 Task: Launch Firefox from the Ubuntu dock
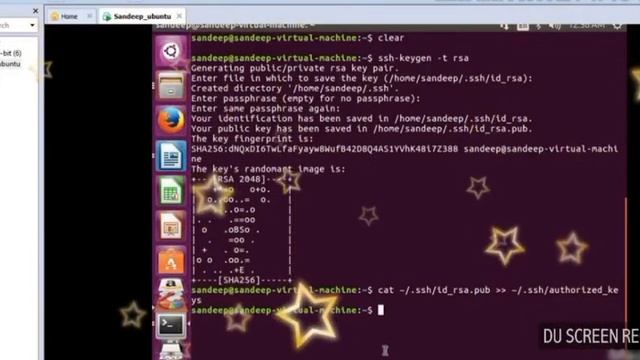tap(171, 120)
